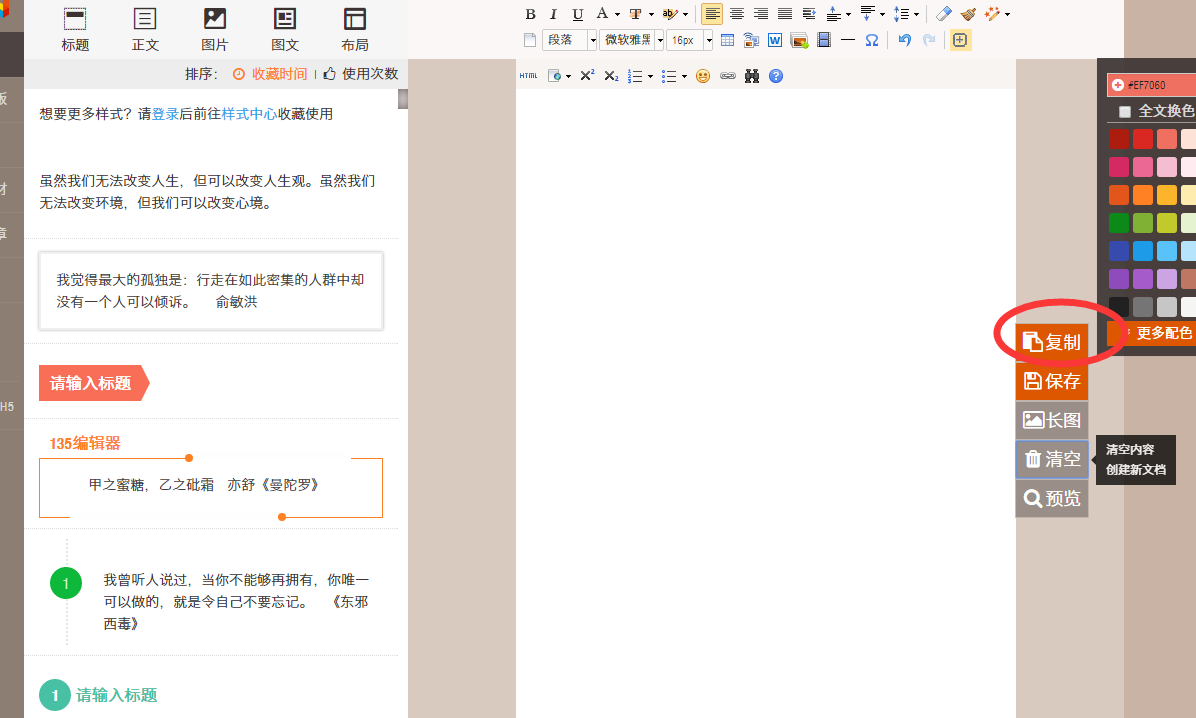Image resolution: width=1196 pixels, height=718 pixels.
Task: Select the eraser clear-format icon
Action: point(944,14)
